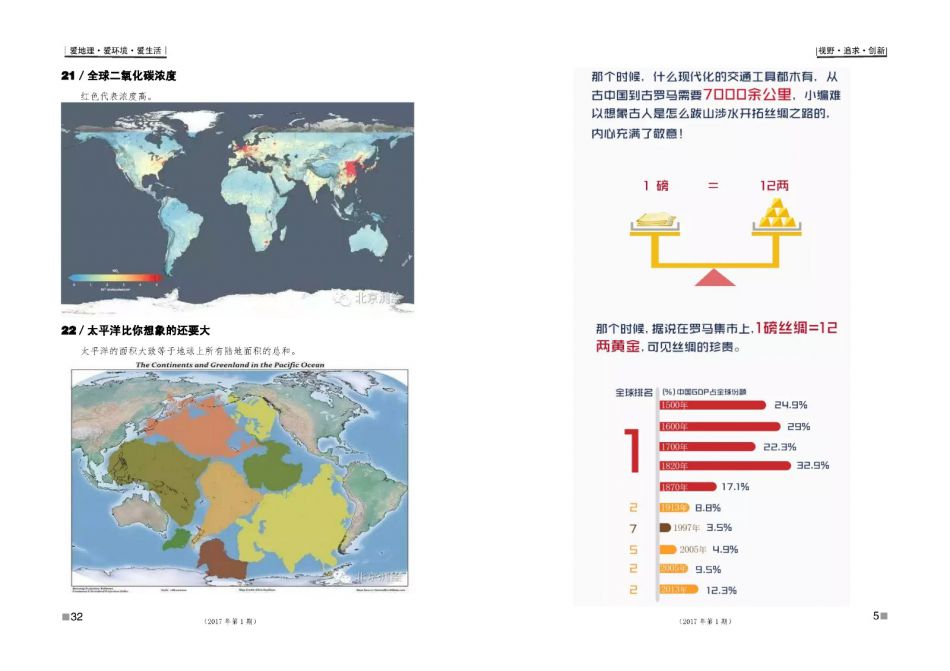Click heading 21 / 全球二氧化碳浓度
This screenshot has width=950, height=671.
(x=120, y=76)
